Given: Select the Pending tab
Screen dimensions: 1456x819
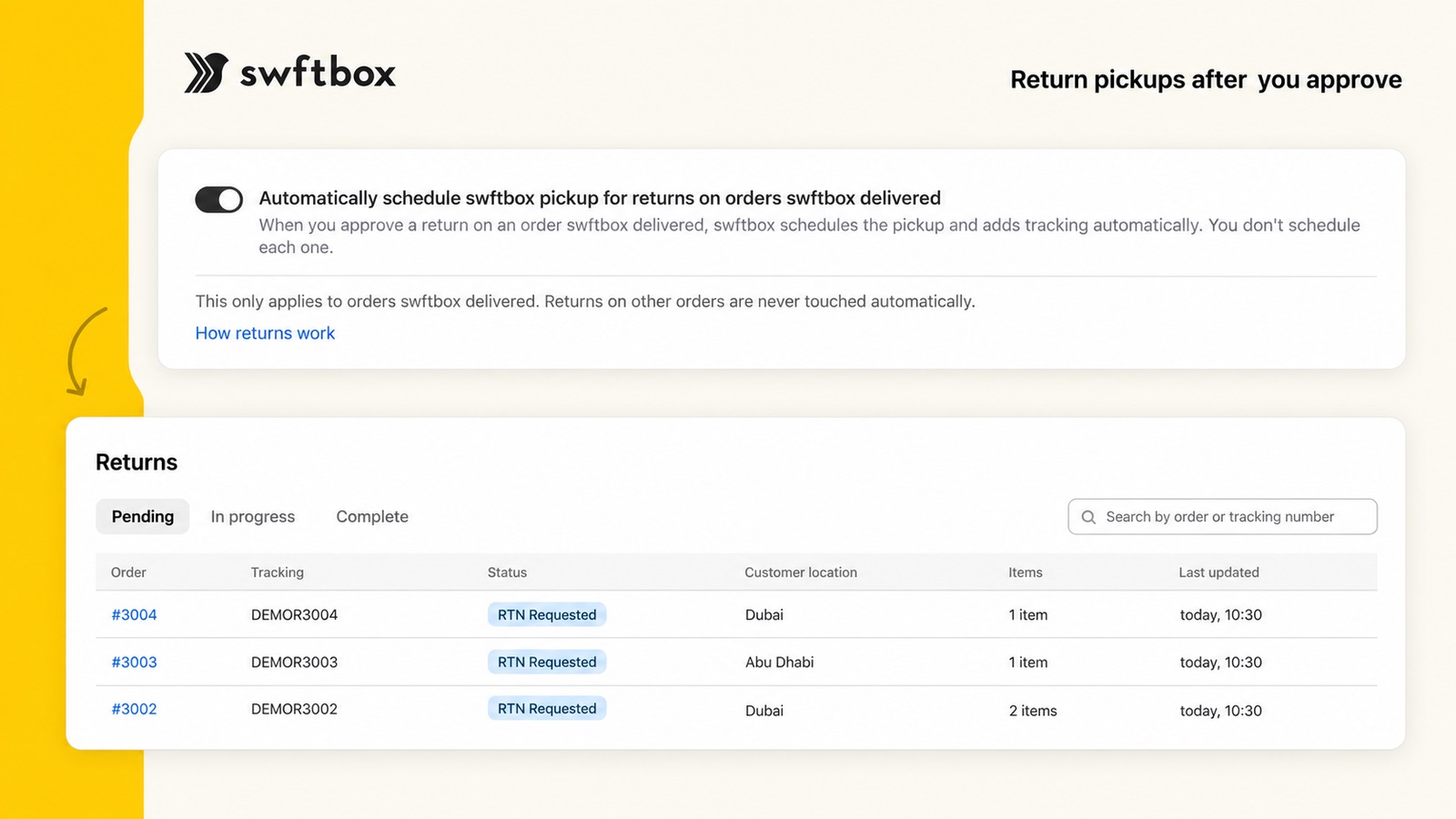Looking at the screenshot, I should (x=143, y=517).
